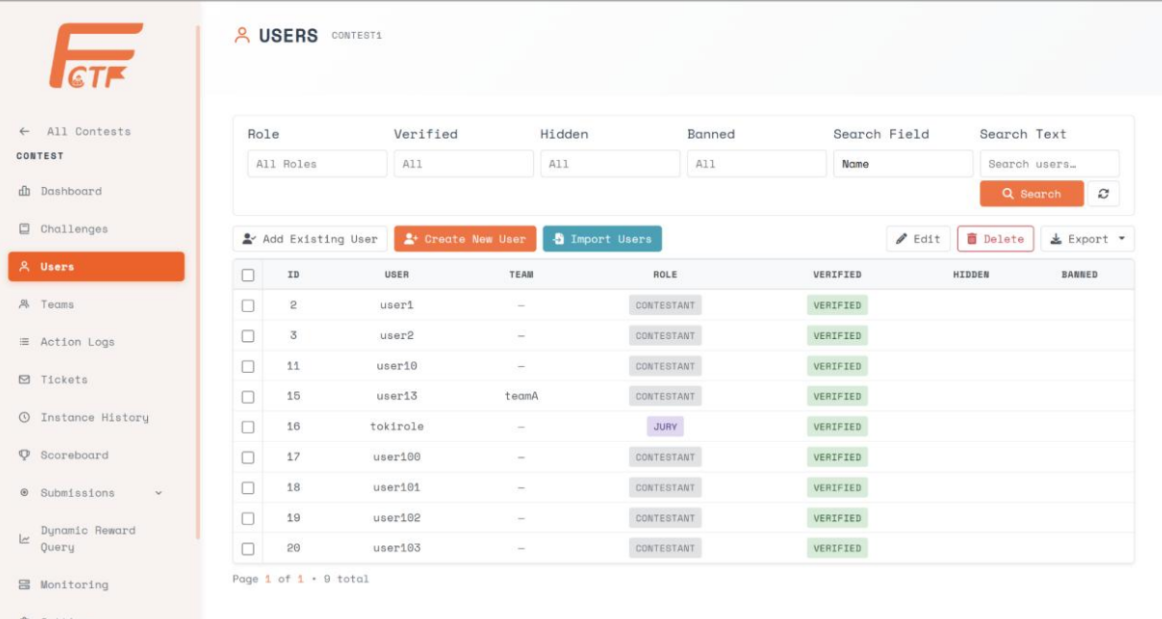Click the Monitoring server icon
1162x619 pixels.
coord(24,585)
